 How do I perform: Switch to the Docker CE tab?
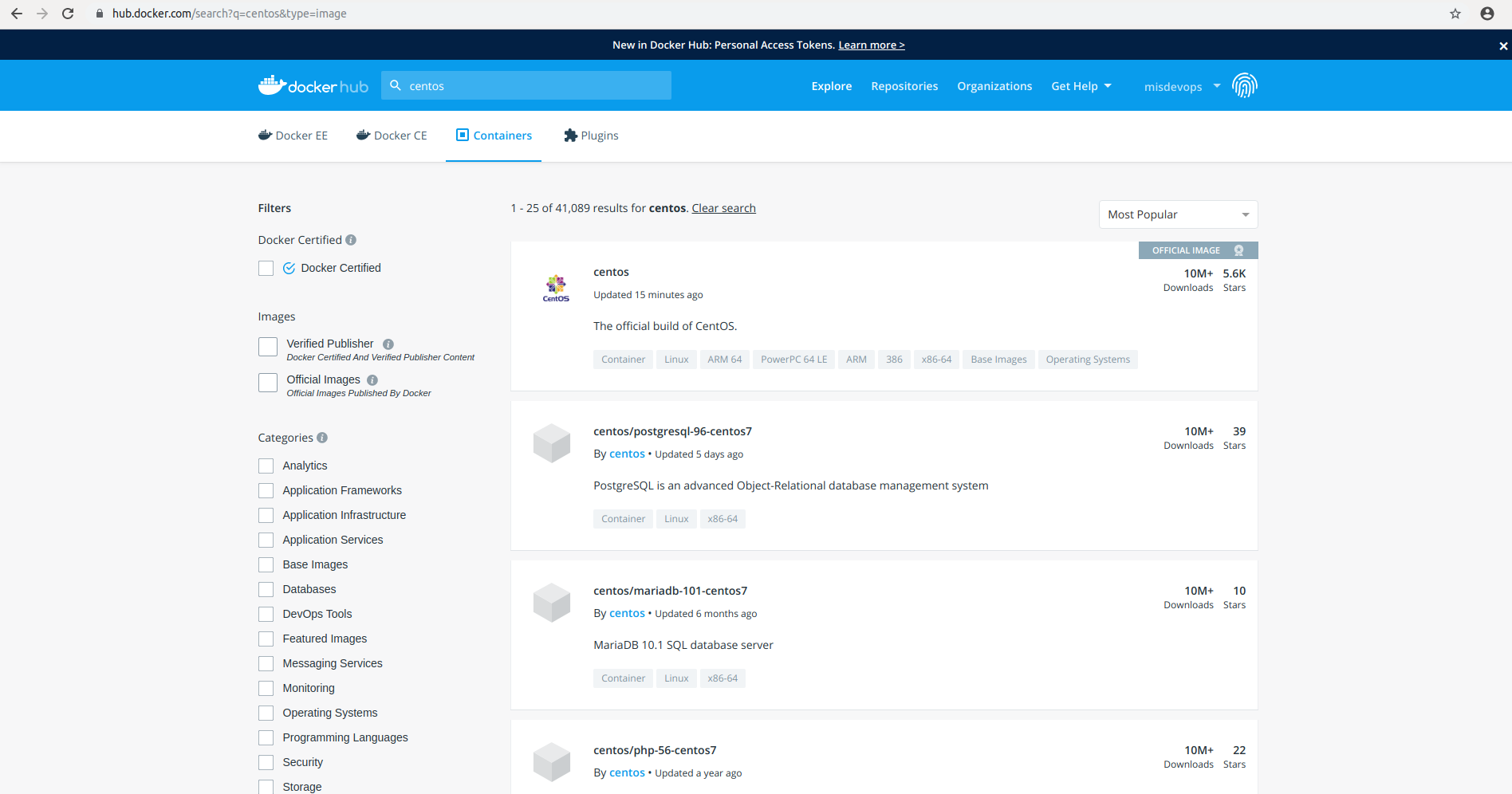click(x=392, y=136)
